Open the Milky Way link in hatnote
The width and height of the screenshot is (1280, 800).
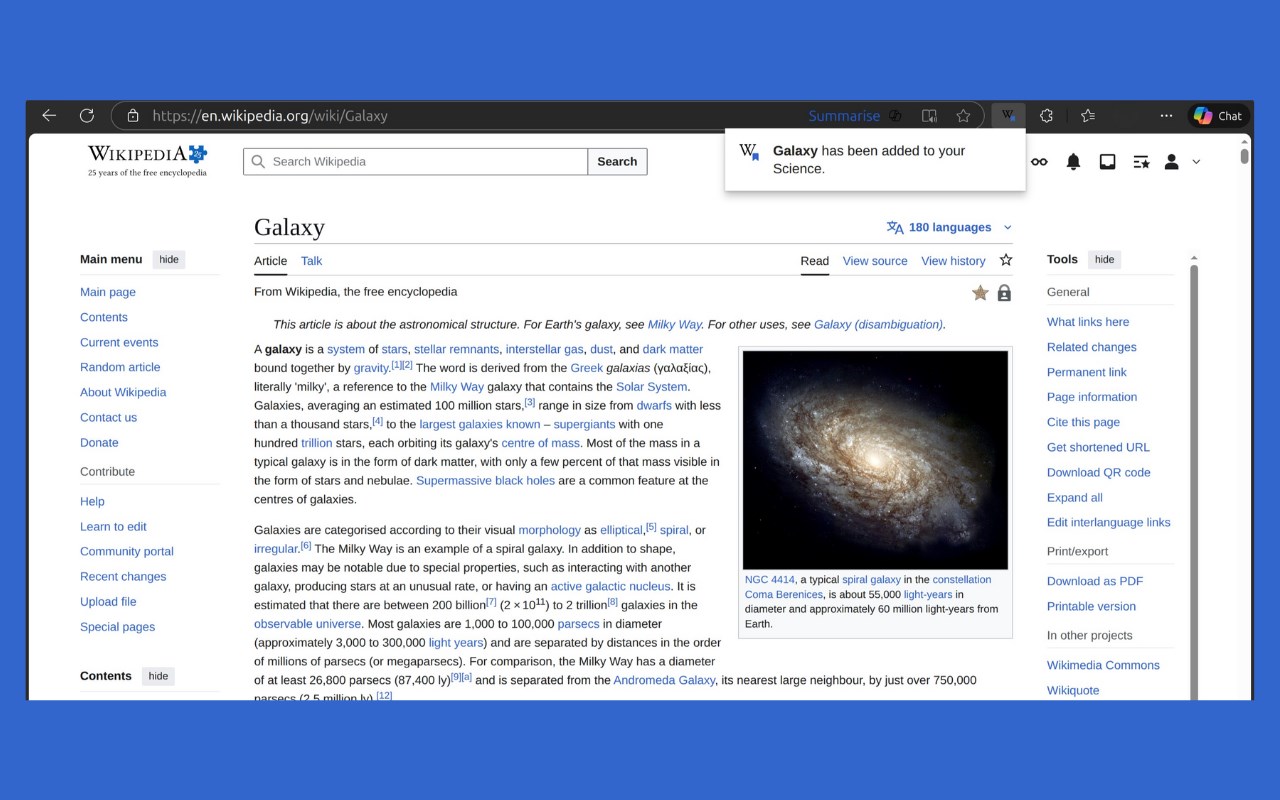click(674, 324)
